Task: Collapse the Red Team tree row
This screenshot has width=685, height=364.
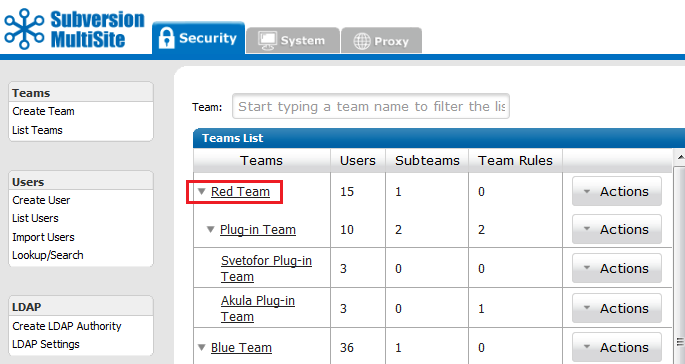Action: click(x=201, y=191)
